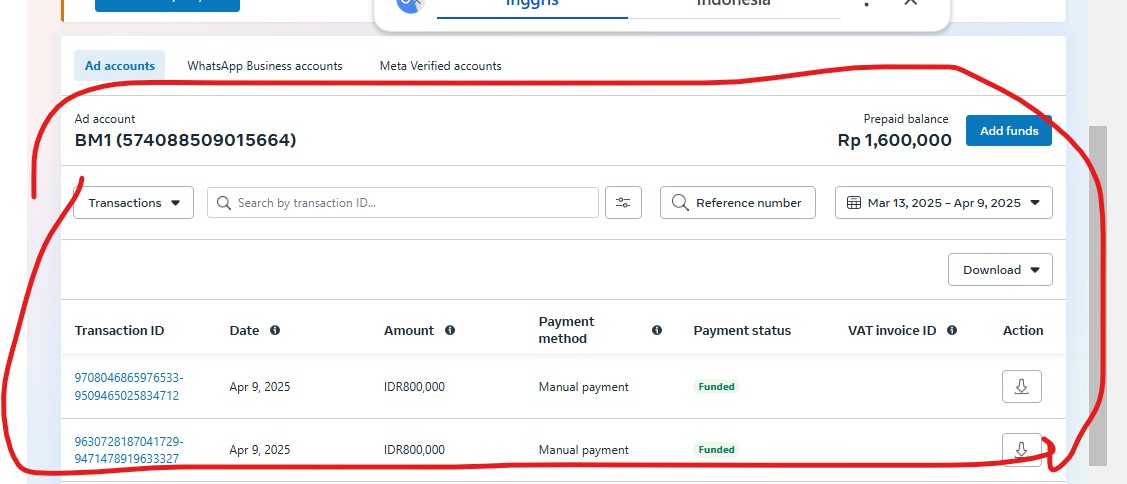The height and width of the screenshot is (484, 1127).
Task: Click the info icon beside Amount
Action: pos(450,330)
